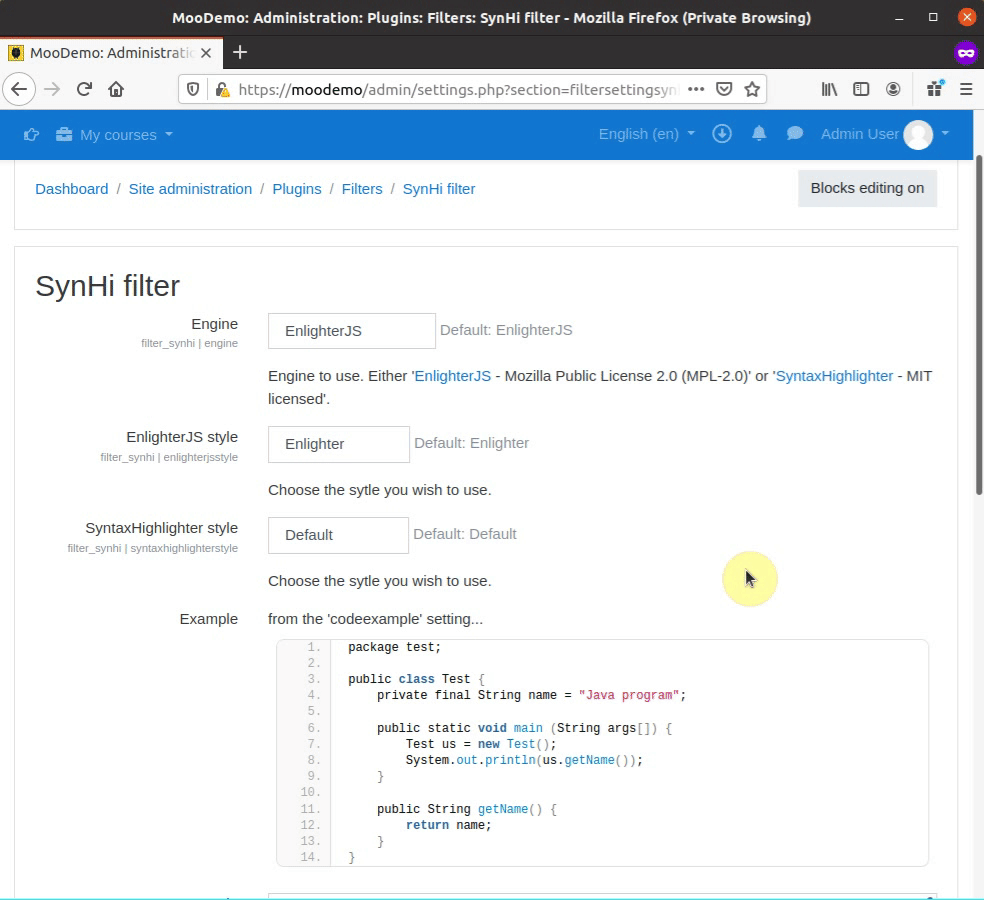The height and width of the screenshot is (900, 984).
Task: Click the SynHi filter breadcrumb
Action: (439, 189)
